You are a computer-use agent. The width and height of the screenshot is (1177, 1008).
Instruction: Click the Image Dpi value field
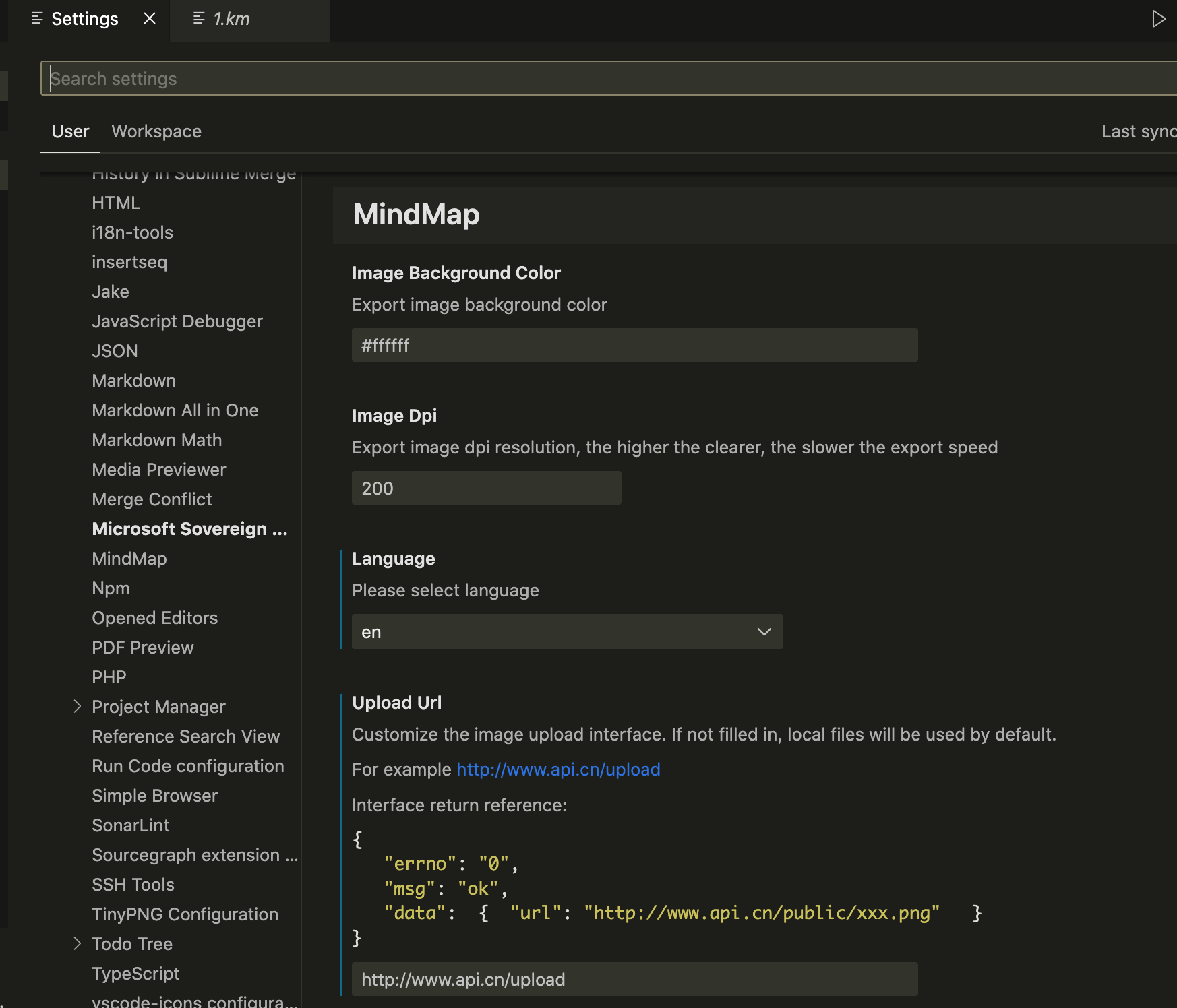[x=486, y=489]
